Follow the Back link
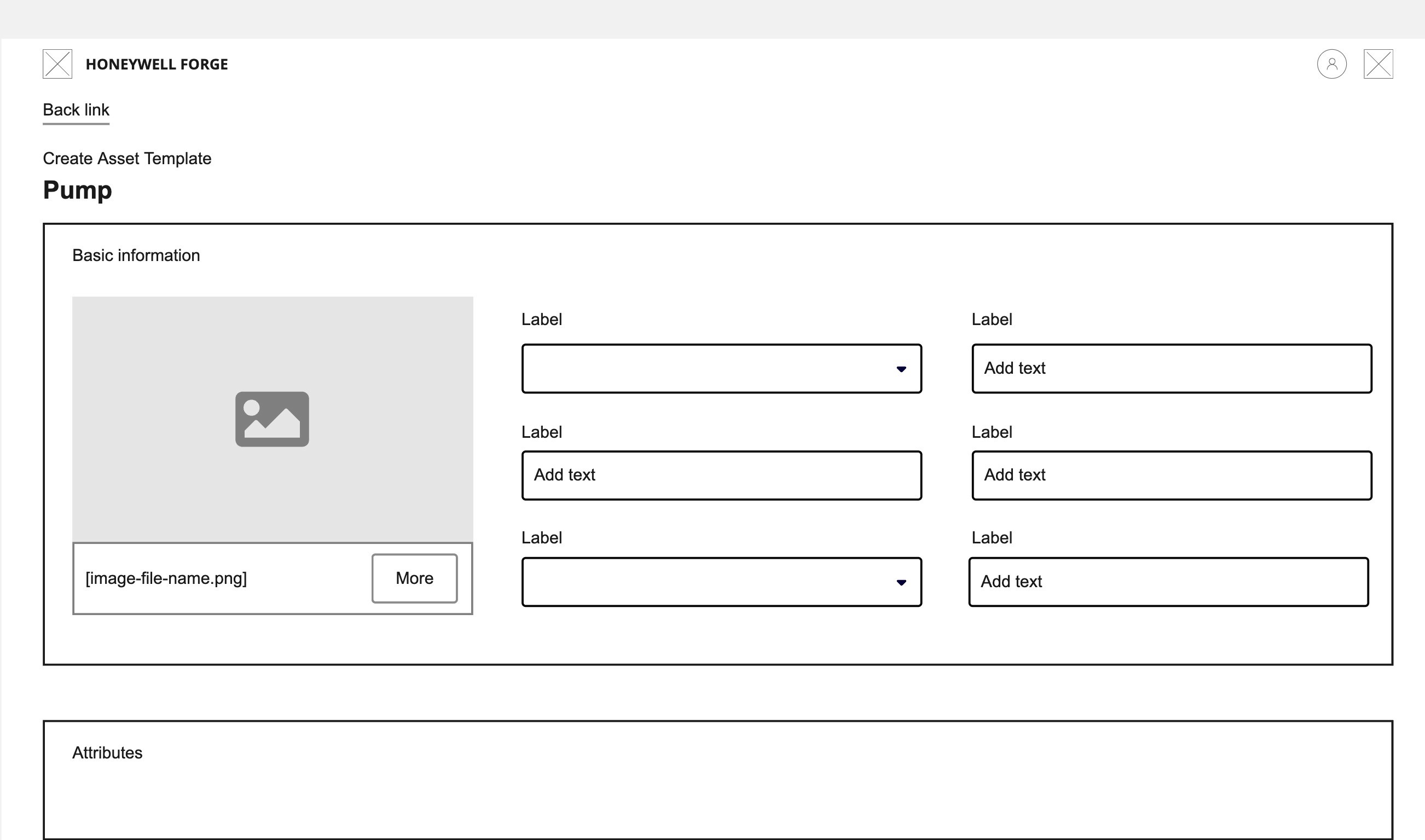1425x840 pixels. click(76, 110)
